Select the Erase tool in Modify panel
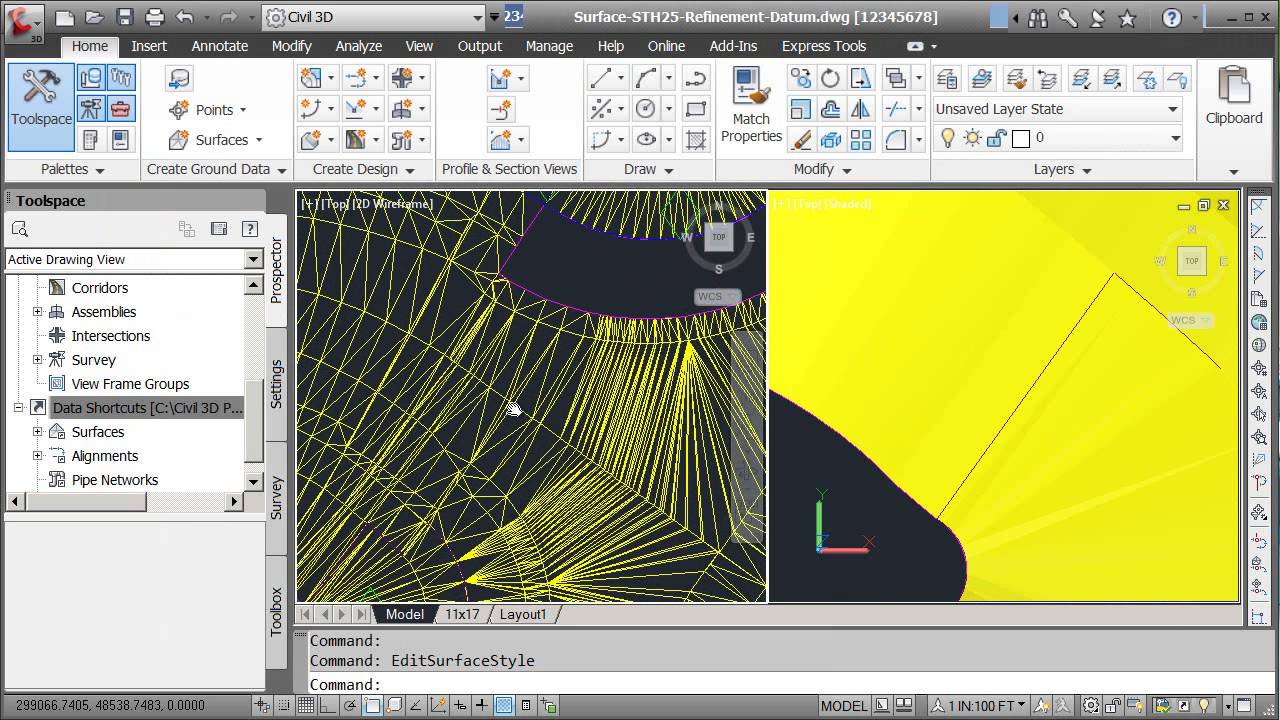Viewport: 1280px width, 720px height. pyautogui.click(x=800, y=140)
